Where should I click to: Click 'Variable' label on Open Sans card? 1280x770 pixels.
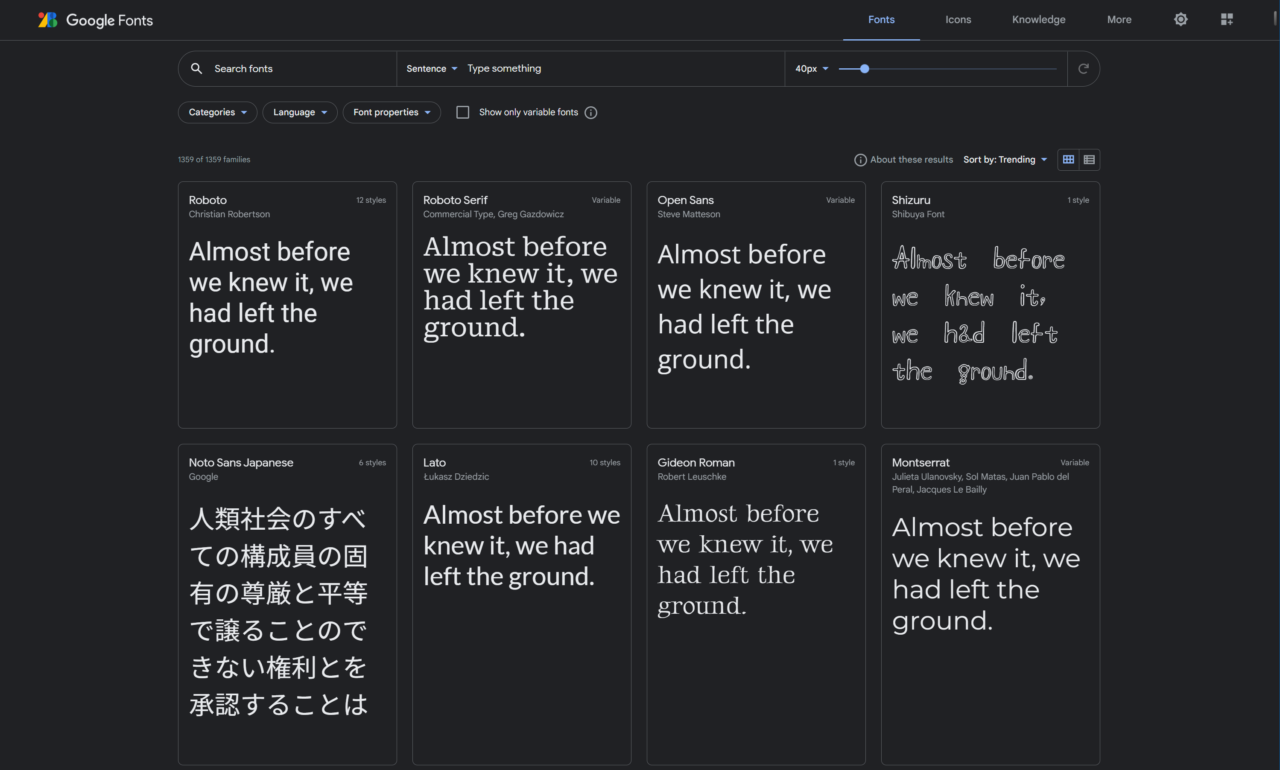coord(840,200)
